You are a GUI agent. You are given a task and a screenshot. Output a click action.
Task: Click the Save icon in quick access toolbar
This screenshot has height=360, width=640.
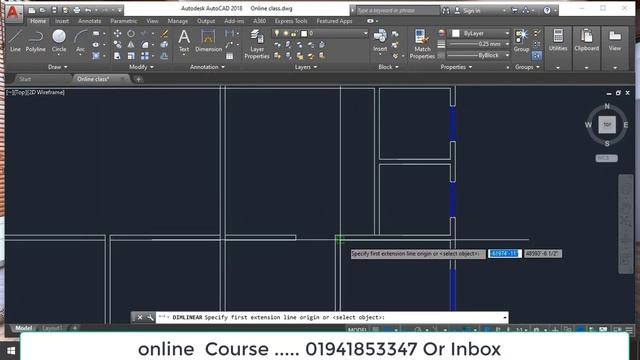point(54,10)
